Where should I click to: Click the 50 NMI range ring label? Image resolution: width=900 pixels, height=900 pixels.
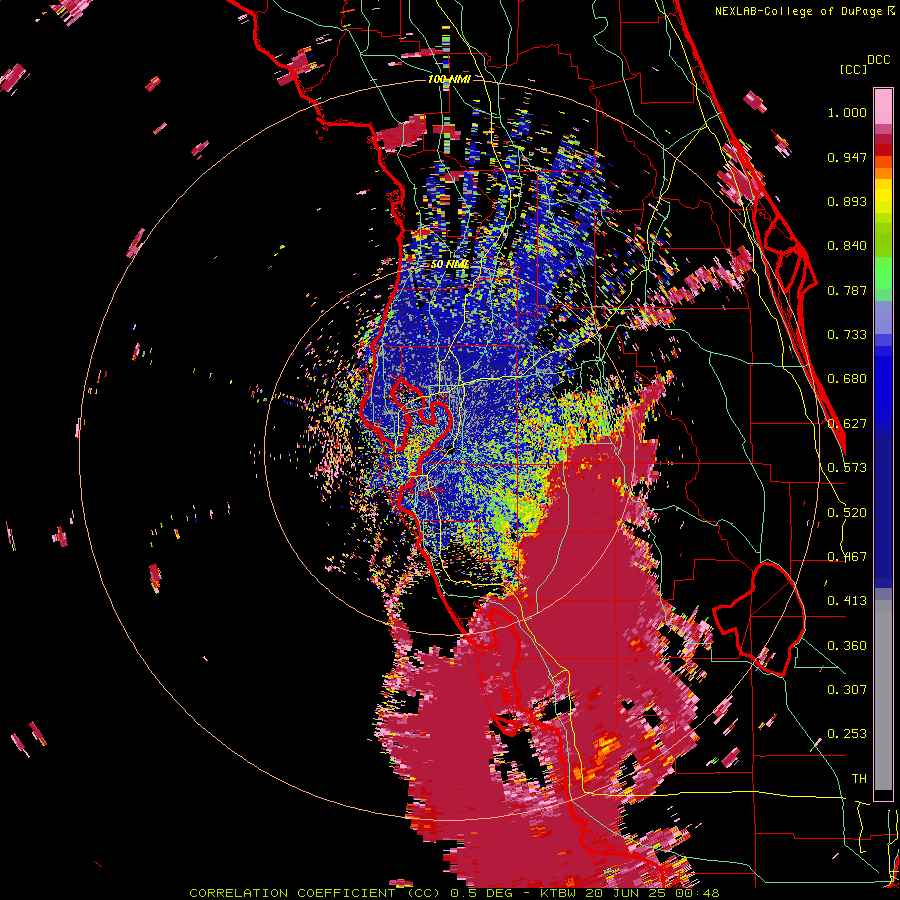450,265
